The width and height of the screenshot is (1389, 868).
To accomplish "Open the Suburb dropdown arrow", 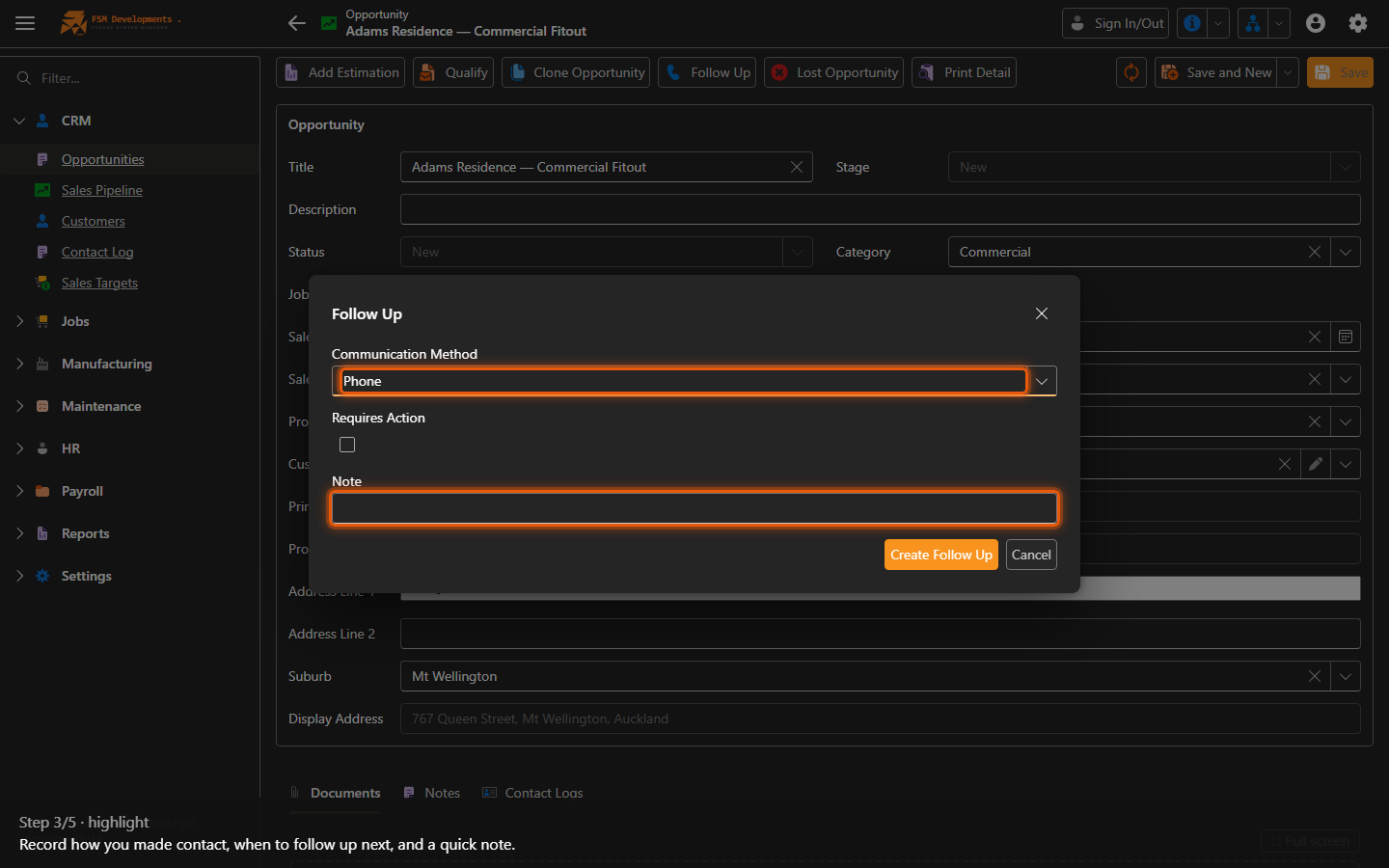I will [x=1346, y=676].
